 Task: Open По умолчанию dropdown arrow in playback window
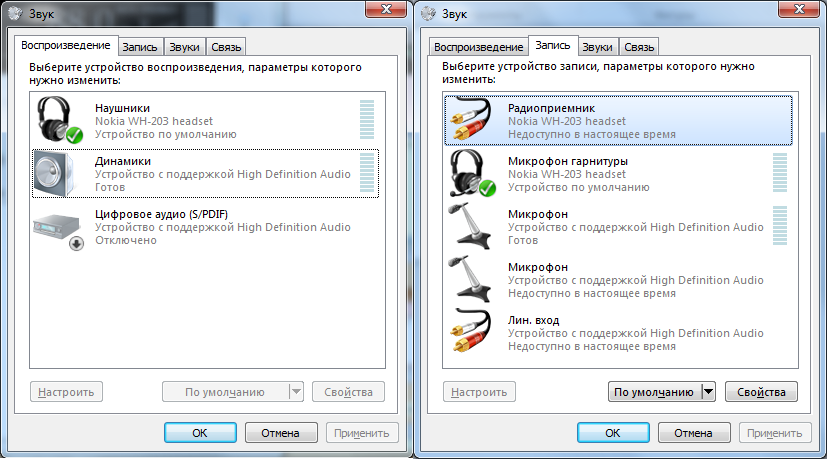coord(295,392)
